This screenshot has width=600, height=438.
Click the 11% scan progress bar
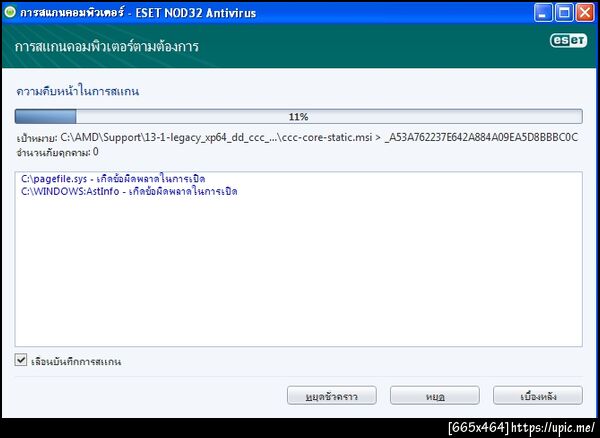pos(298,116)
